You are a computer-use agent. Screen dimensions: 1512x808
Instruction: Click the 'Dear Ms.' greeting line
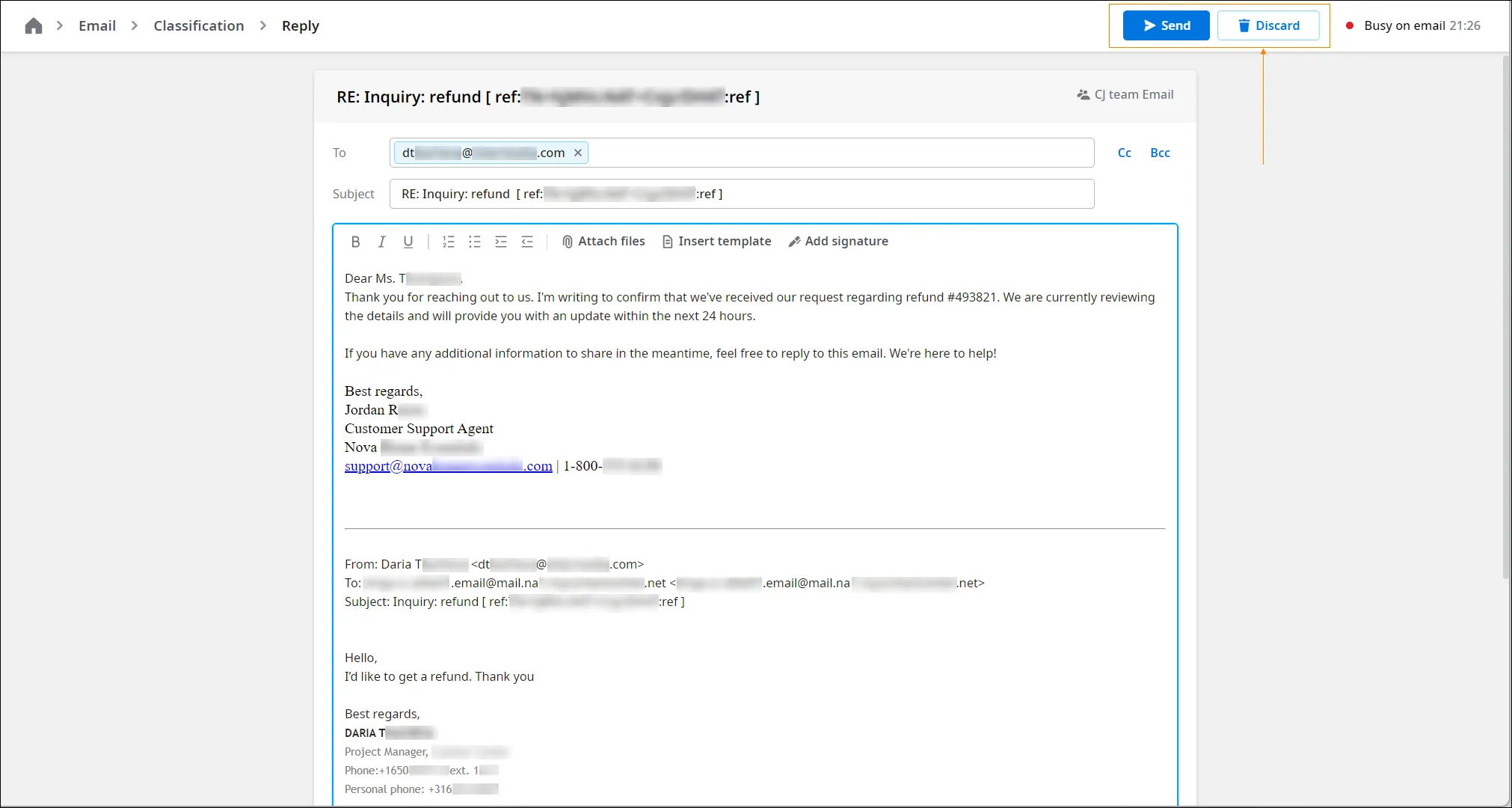pos(404,278)
